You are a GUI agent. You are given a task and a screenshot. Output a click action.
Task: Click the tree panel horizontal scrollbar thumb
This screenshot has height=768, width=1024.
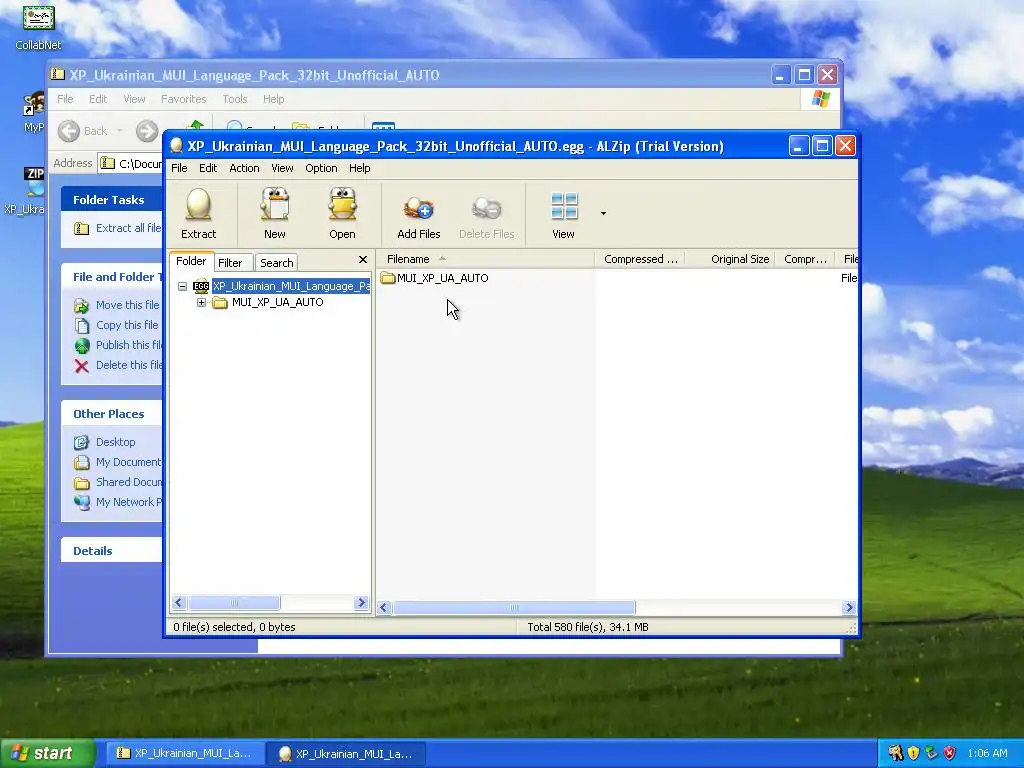234,603
